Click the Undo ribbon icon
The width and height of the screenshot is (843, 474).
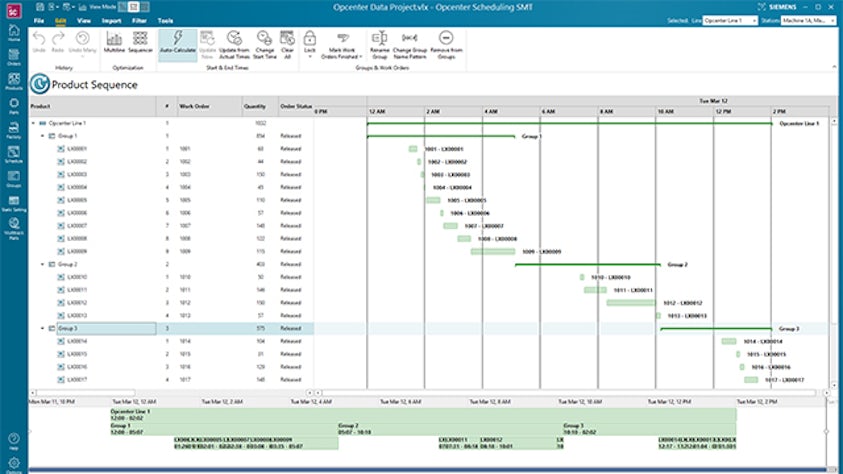click(39, 42)
